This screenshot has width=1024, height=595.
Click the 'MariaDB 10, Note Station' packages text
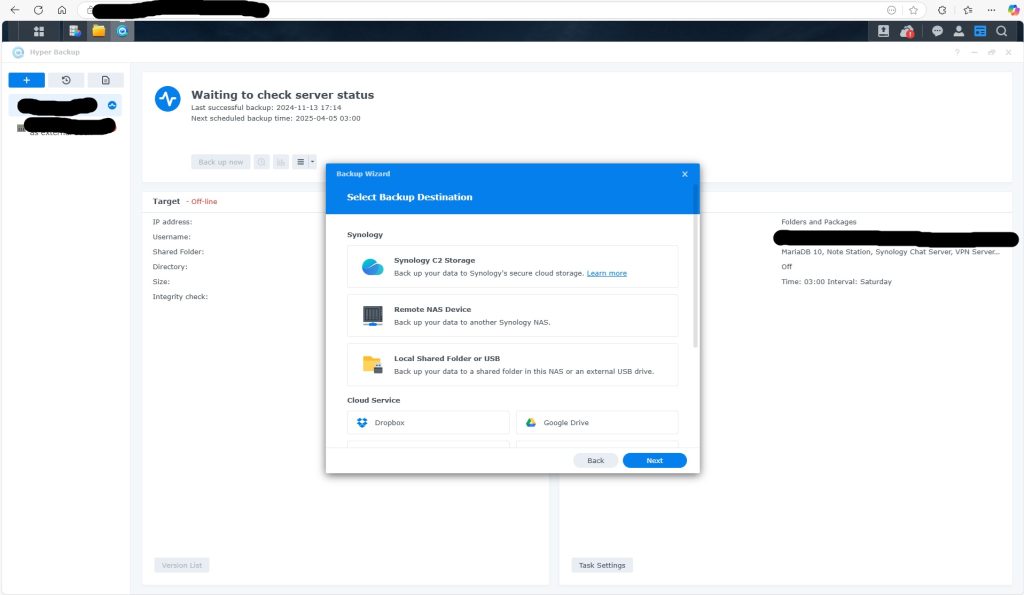pyautogui.click(x=889, y=251)
